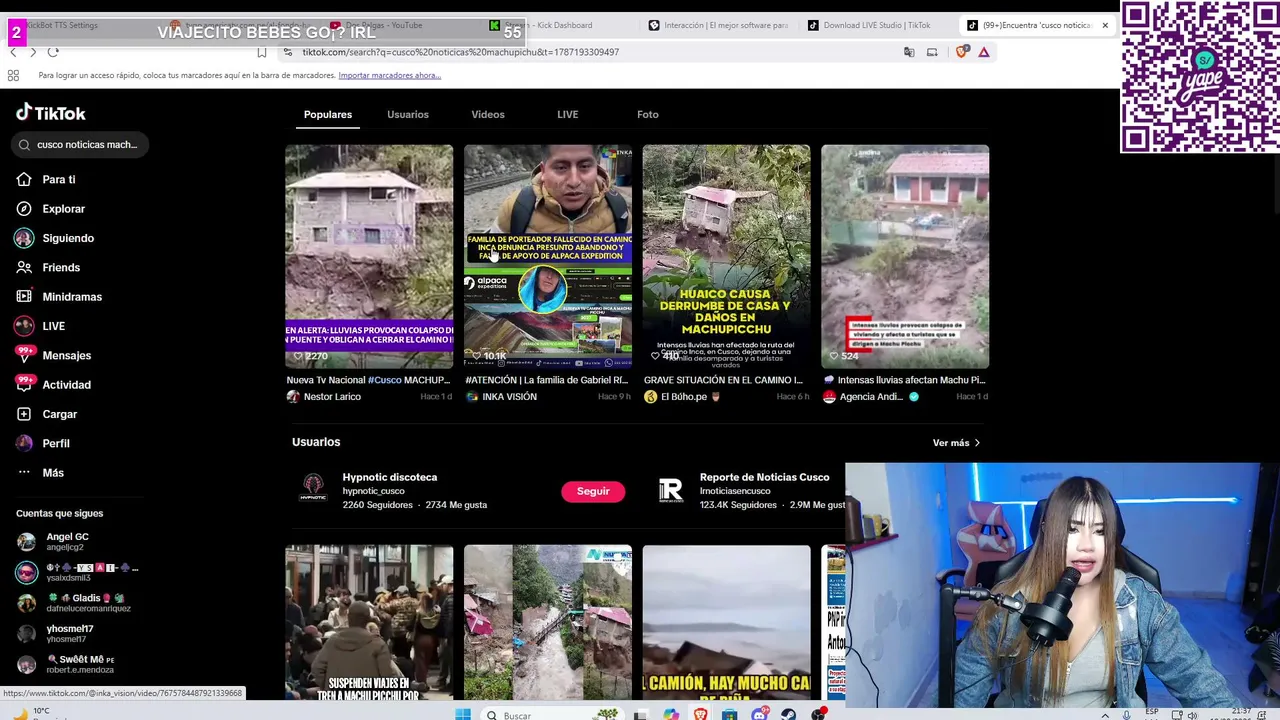1280x720 pixels.
Task: Switch to Videos results tab
Action: coord(488,114)
